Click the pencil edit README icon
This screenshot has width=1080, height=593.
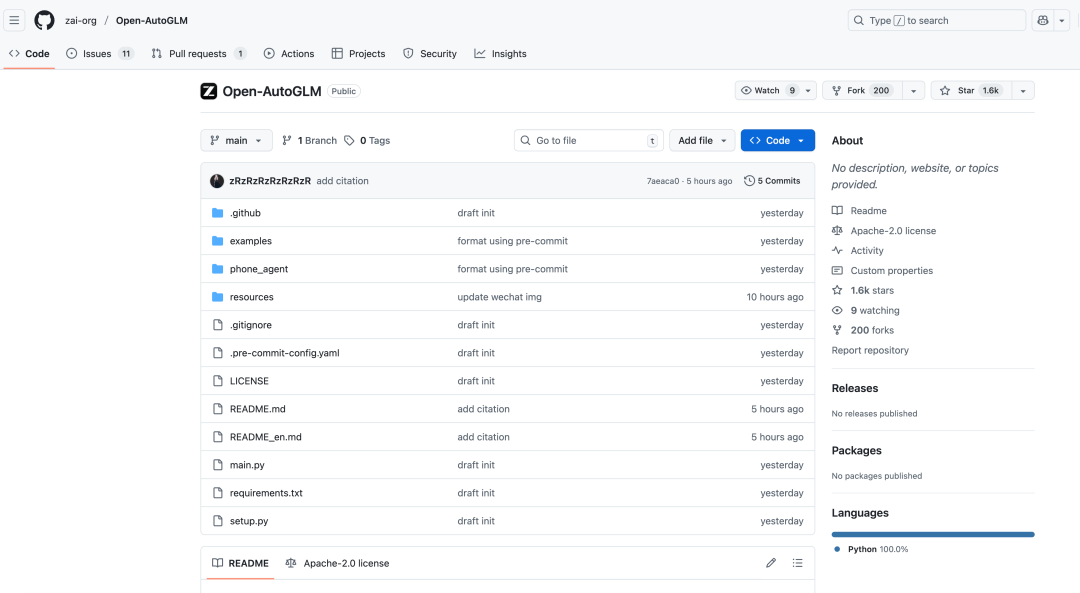771,563
